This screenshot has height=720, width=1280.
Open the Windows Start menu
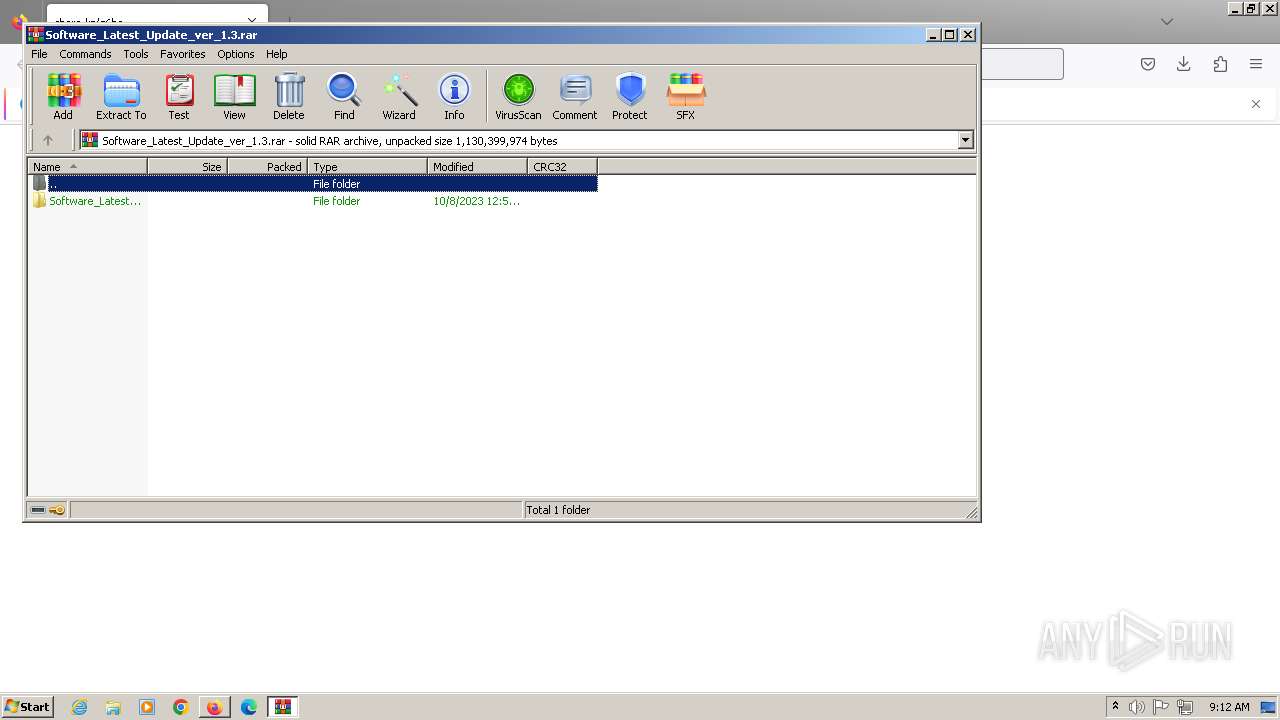point(27,707)
